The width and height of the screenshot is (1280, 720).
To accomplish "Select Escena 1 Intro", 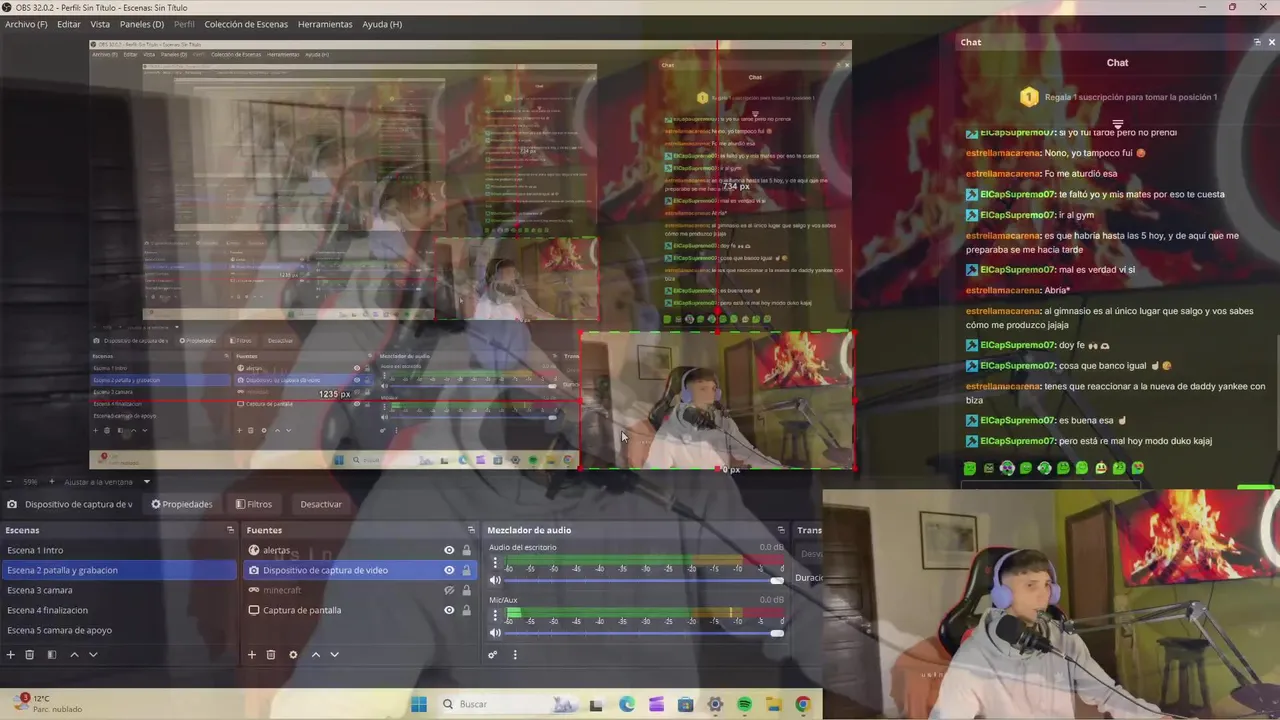I will click(x=120, y=550).
